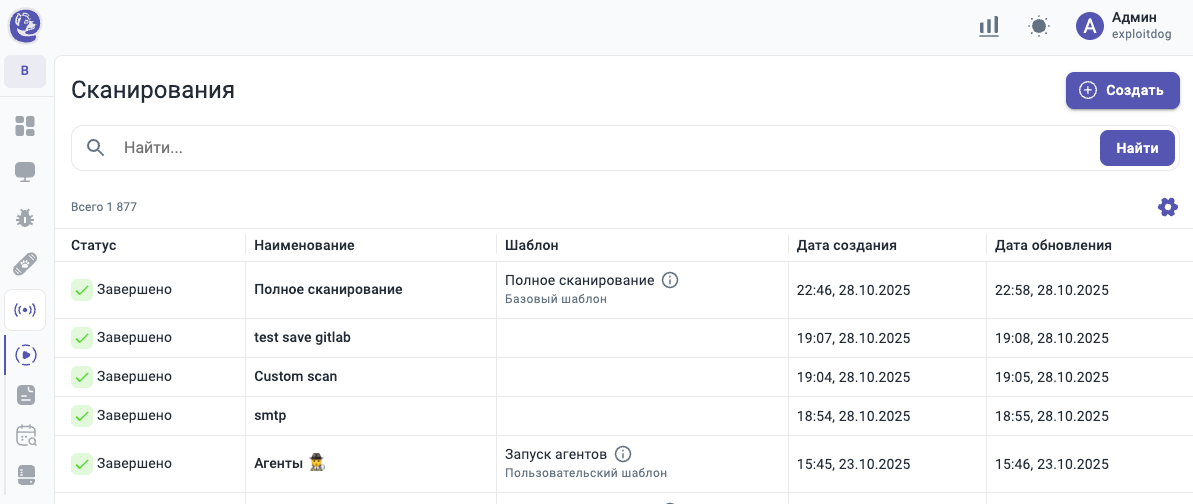The width and height of the screenshot is (1193, 504).
Task: Click the monitor (hosts) sidebar icon
Action: pos(25,172)
